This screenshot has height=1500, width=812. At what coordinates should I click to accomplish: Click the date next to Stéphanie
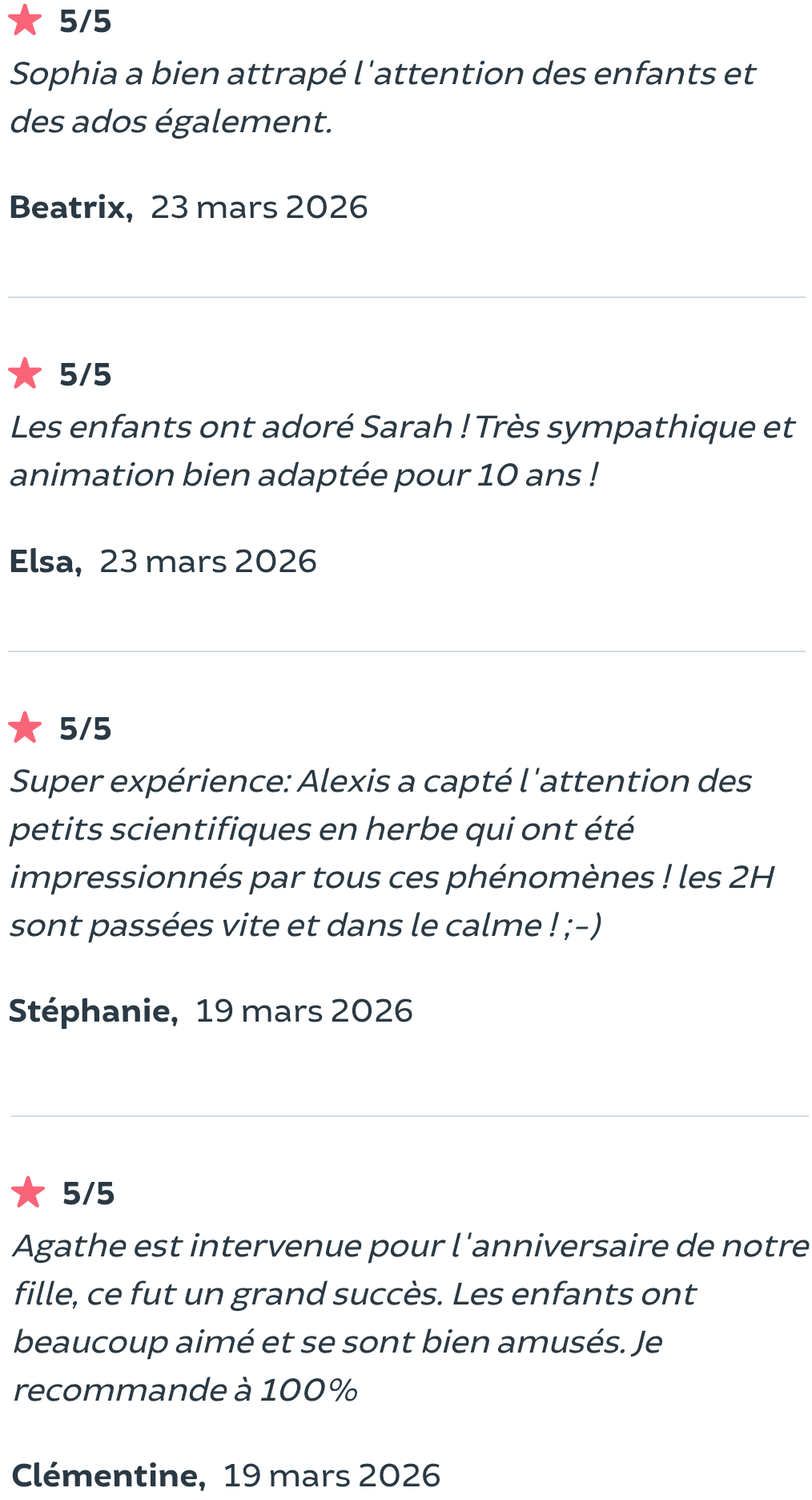coord(304,1011)
